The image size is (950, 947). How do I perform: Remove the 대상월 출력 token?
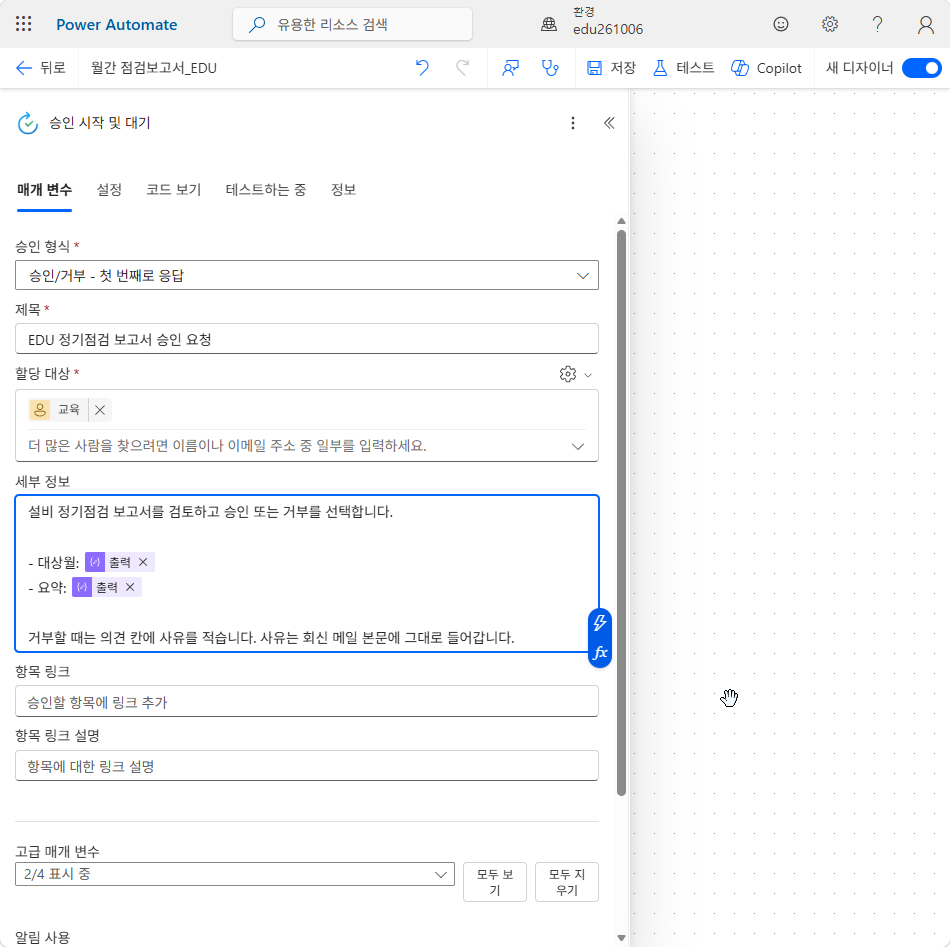point(143,562)
